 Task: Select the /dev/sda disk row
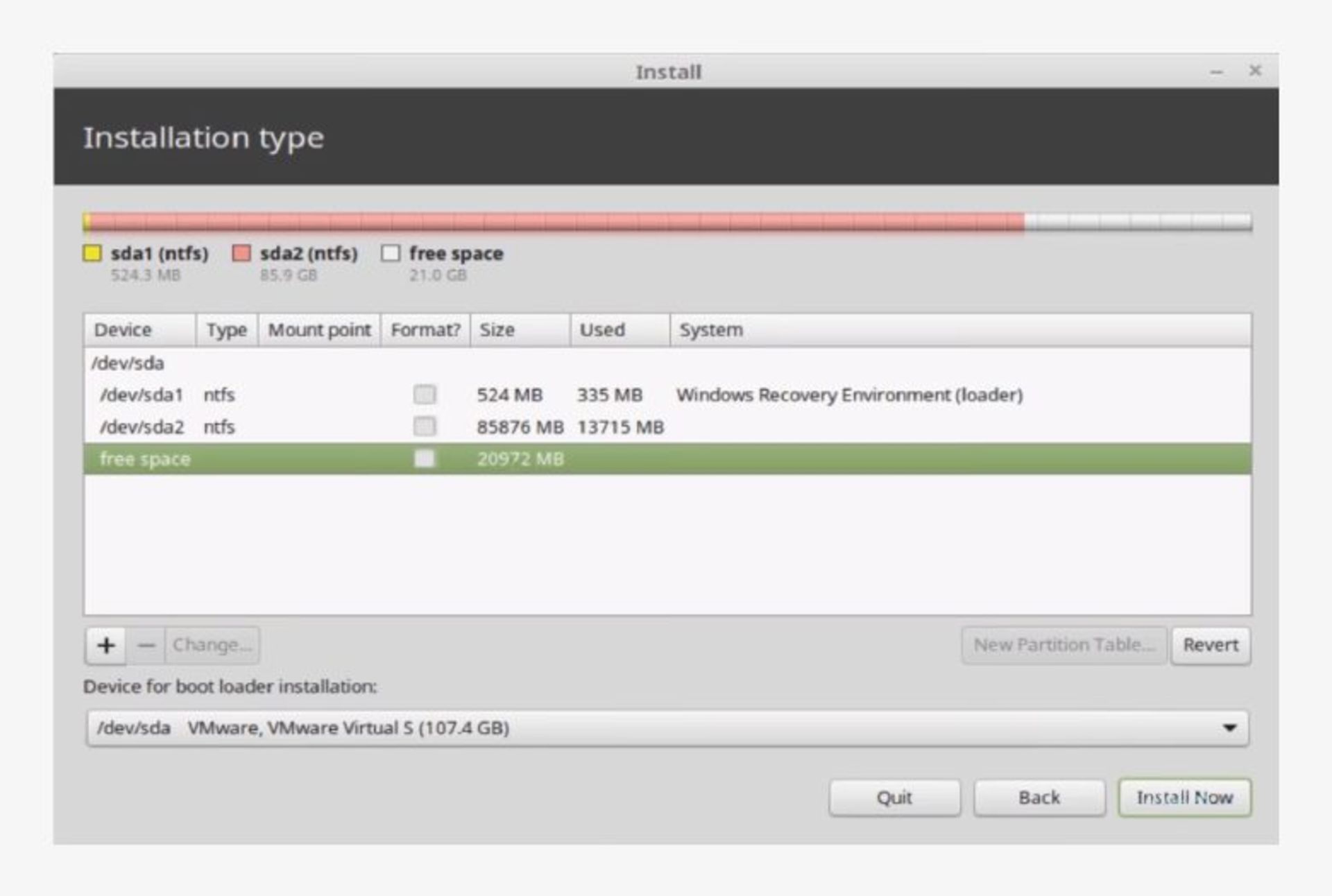click(667, 363)
